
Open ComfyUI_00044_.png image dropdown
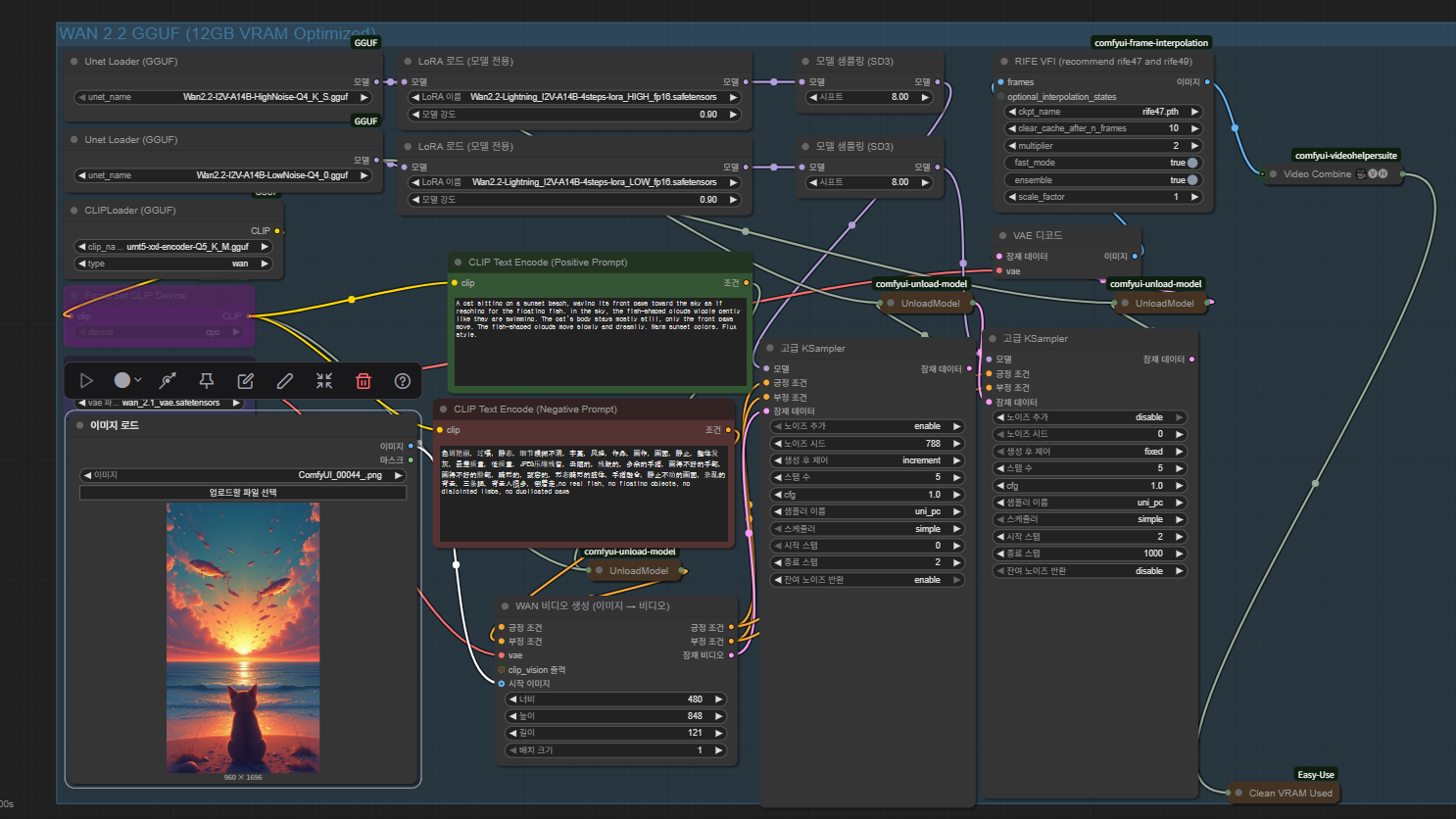243,475
